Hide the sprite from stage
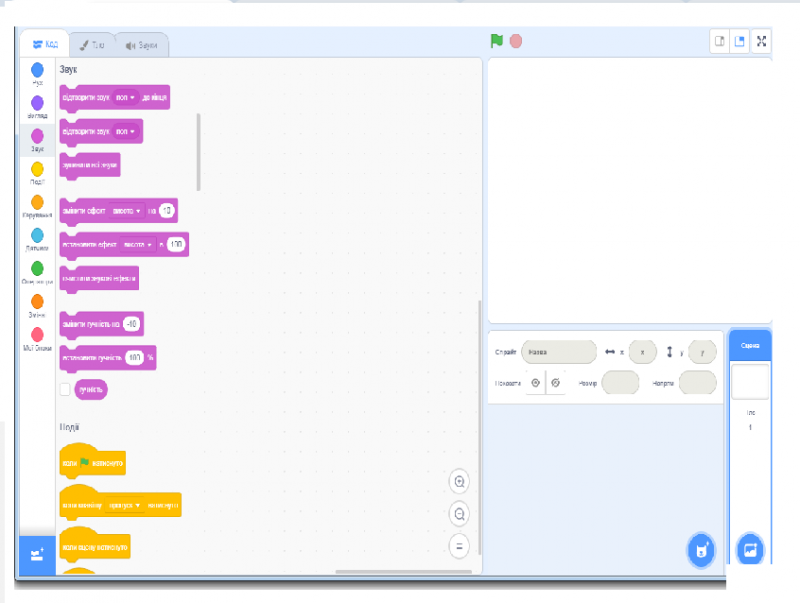800x603 pixels. pos(556,383)
